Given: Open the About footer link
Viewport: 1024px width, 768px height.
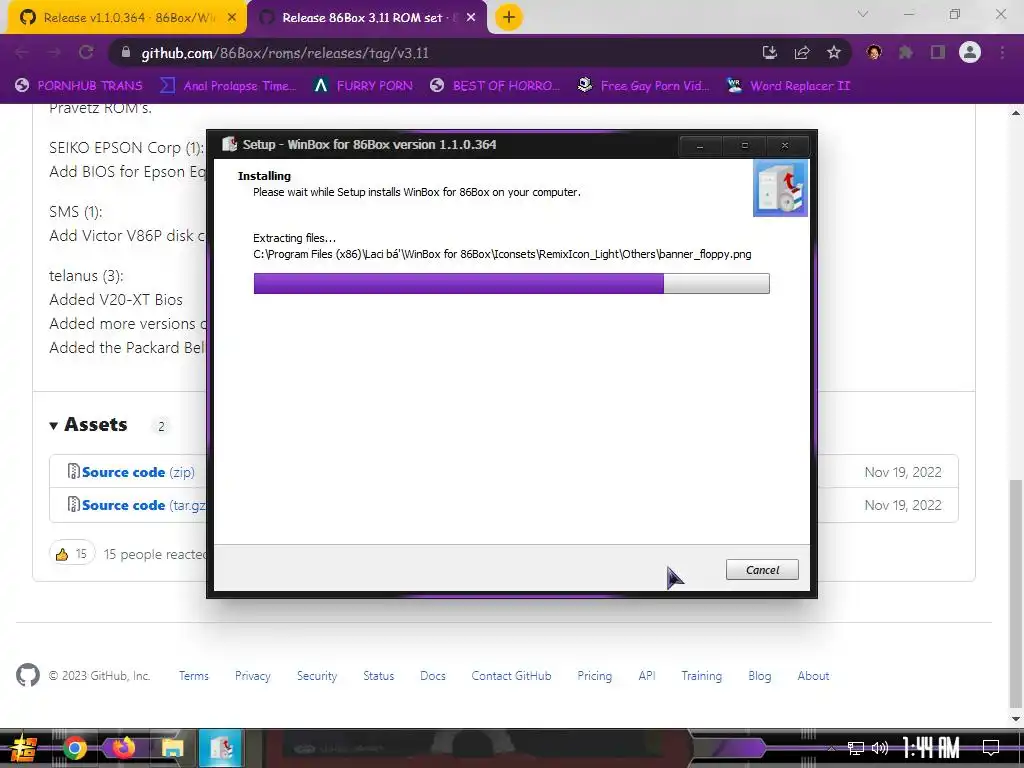Looking at the screenshot, I should click(813, 676).
